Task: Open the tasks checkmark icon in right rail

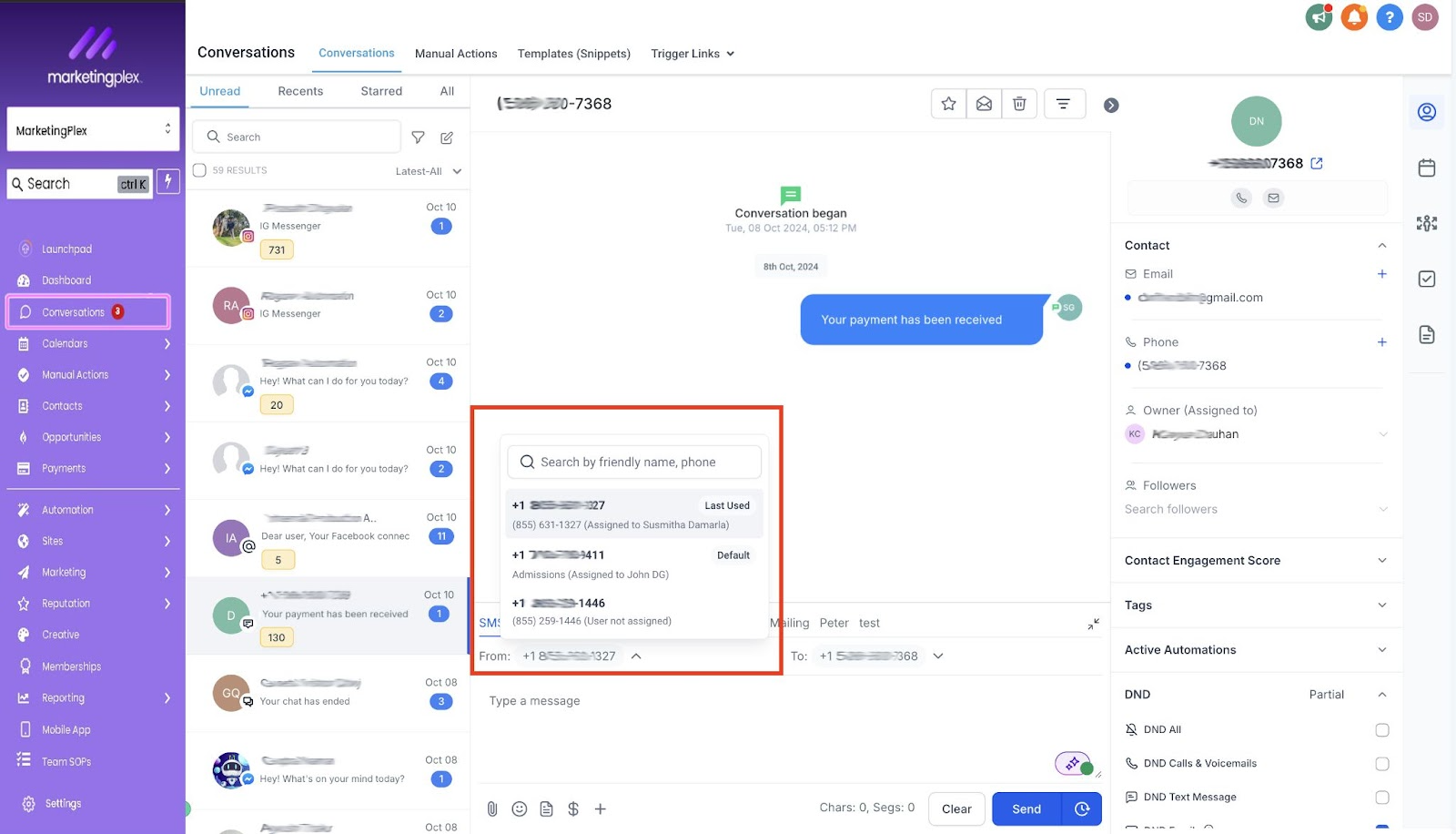Action: pos(1427,279)
